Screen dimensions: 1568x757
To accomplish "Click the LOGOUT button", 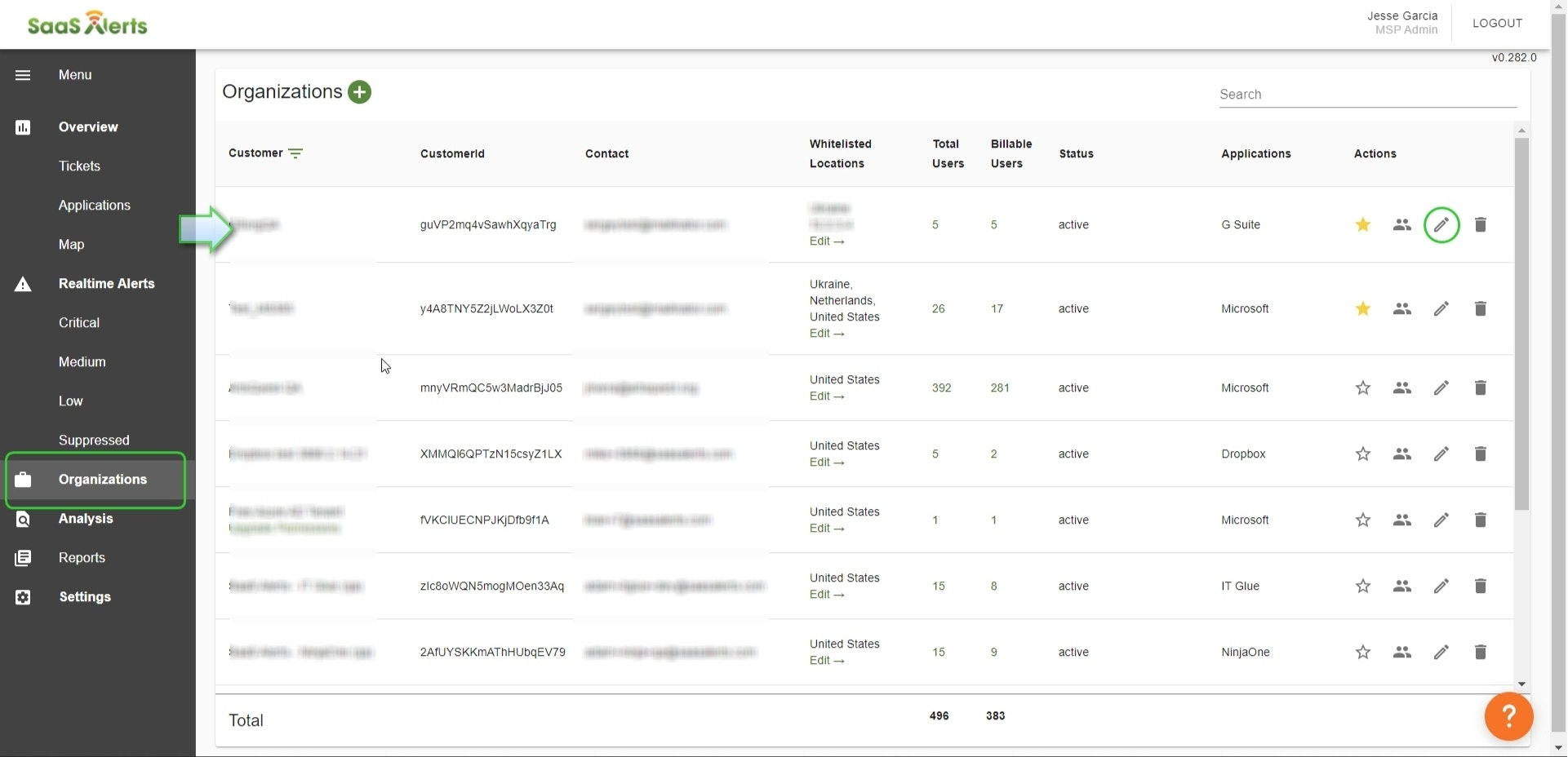I will (1498, 23).
